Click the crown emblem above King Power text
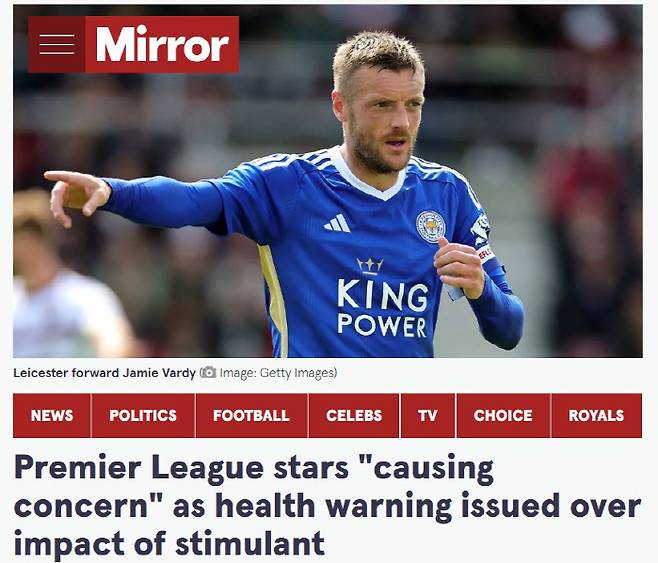 tap(370, 266)
